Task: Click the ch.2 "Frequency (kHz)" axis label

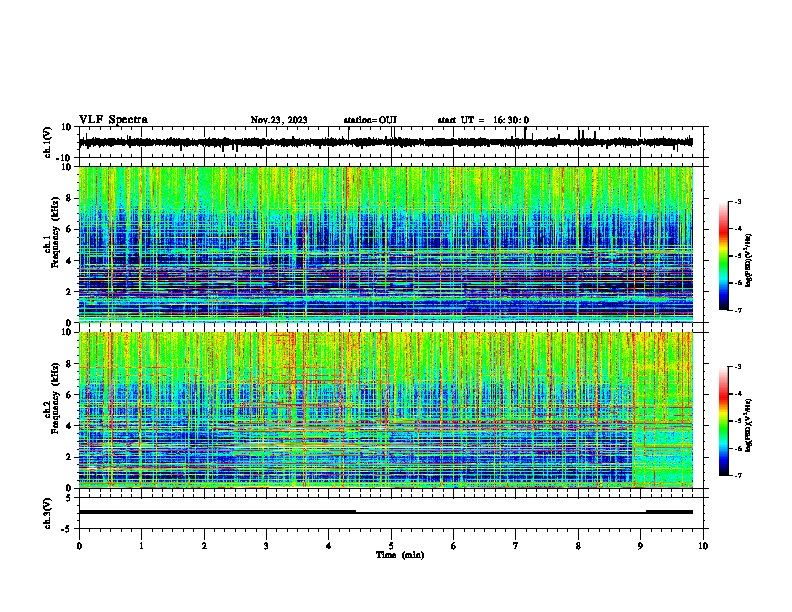Action: 55,398
